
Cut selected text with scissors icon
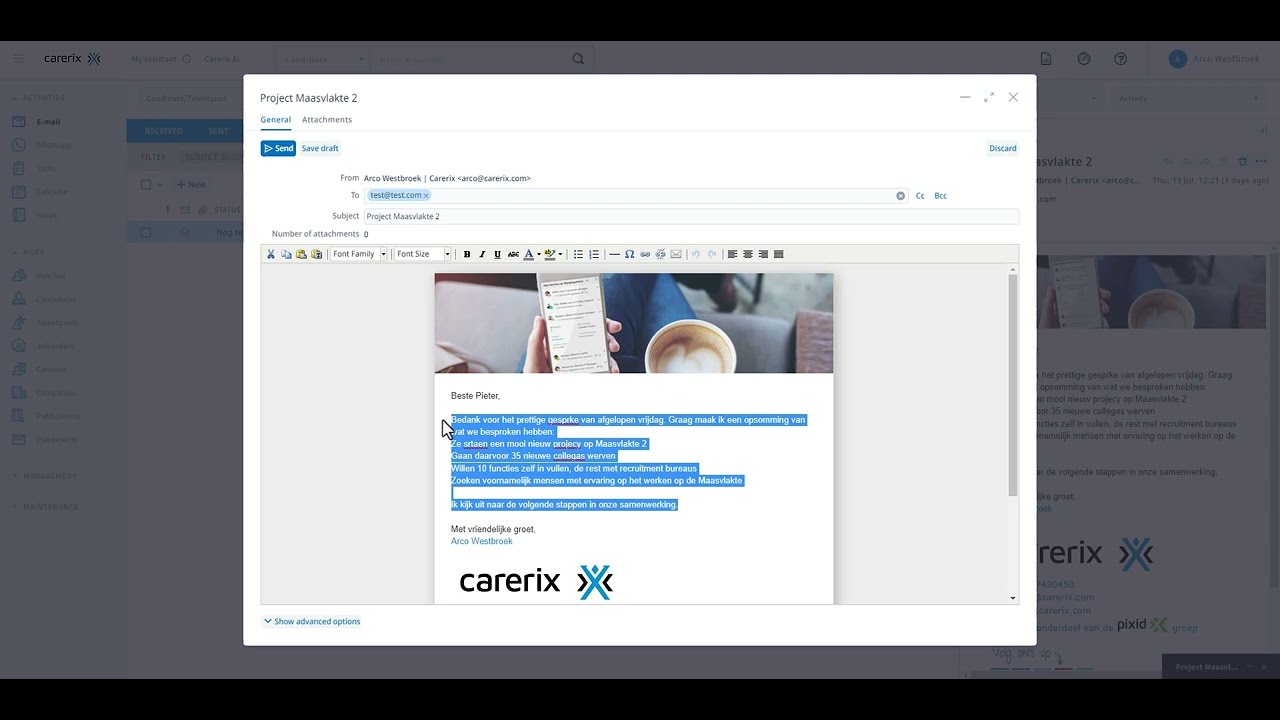[x=271, y=254]
